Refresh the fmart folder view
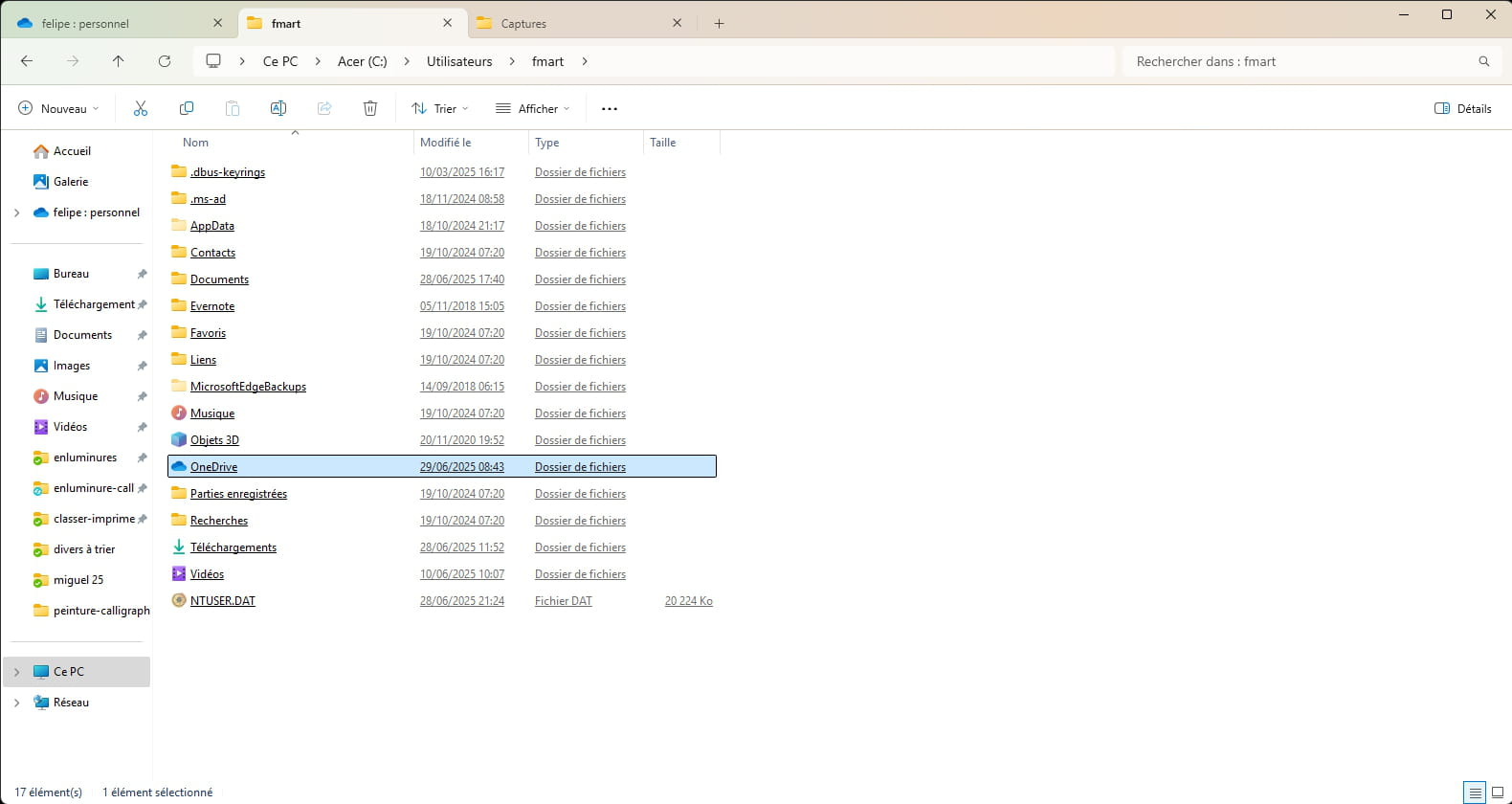Image resolution: width=1512 pixels, height=804 pixels. coord(165,61)
